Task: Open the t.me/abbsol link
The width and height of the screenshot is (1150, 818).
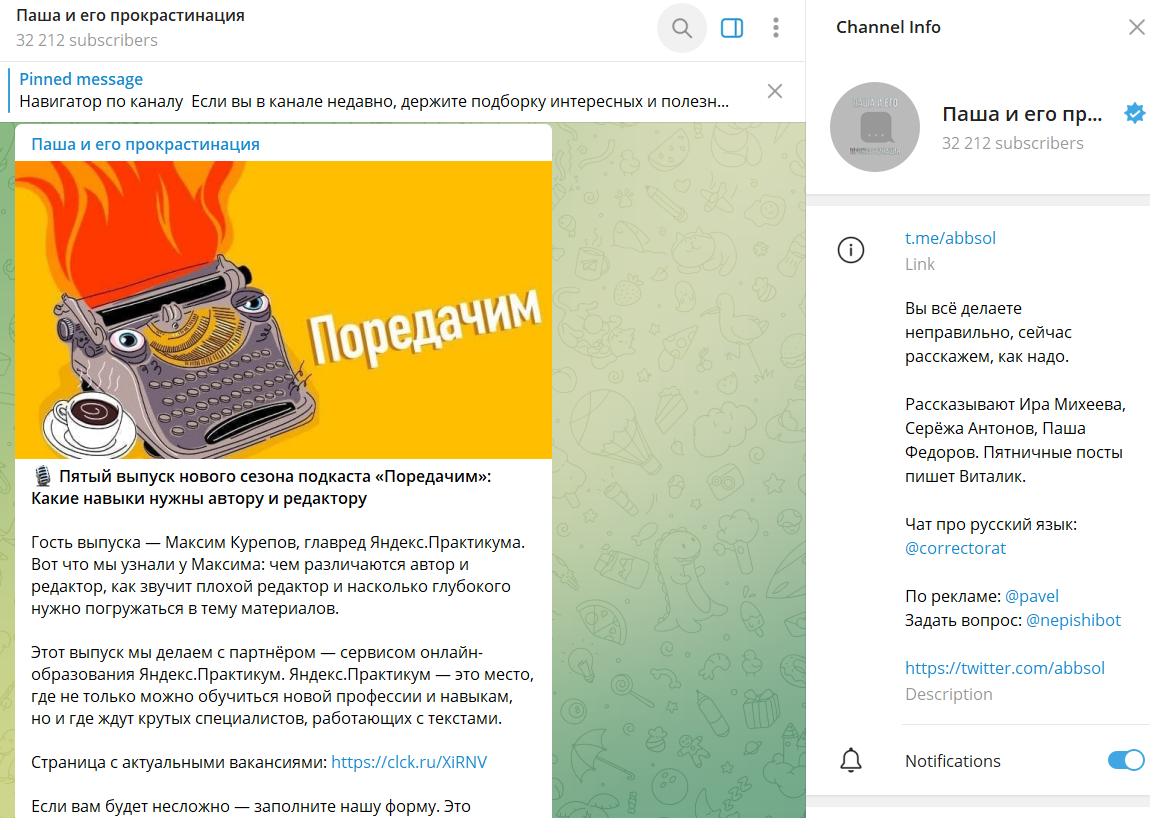Action: (x=950, y=238)
